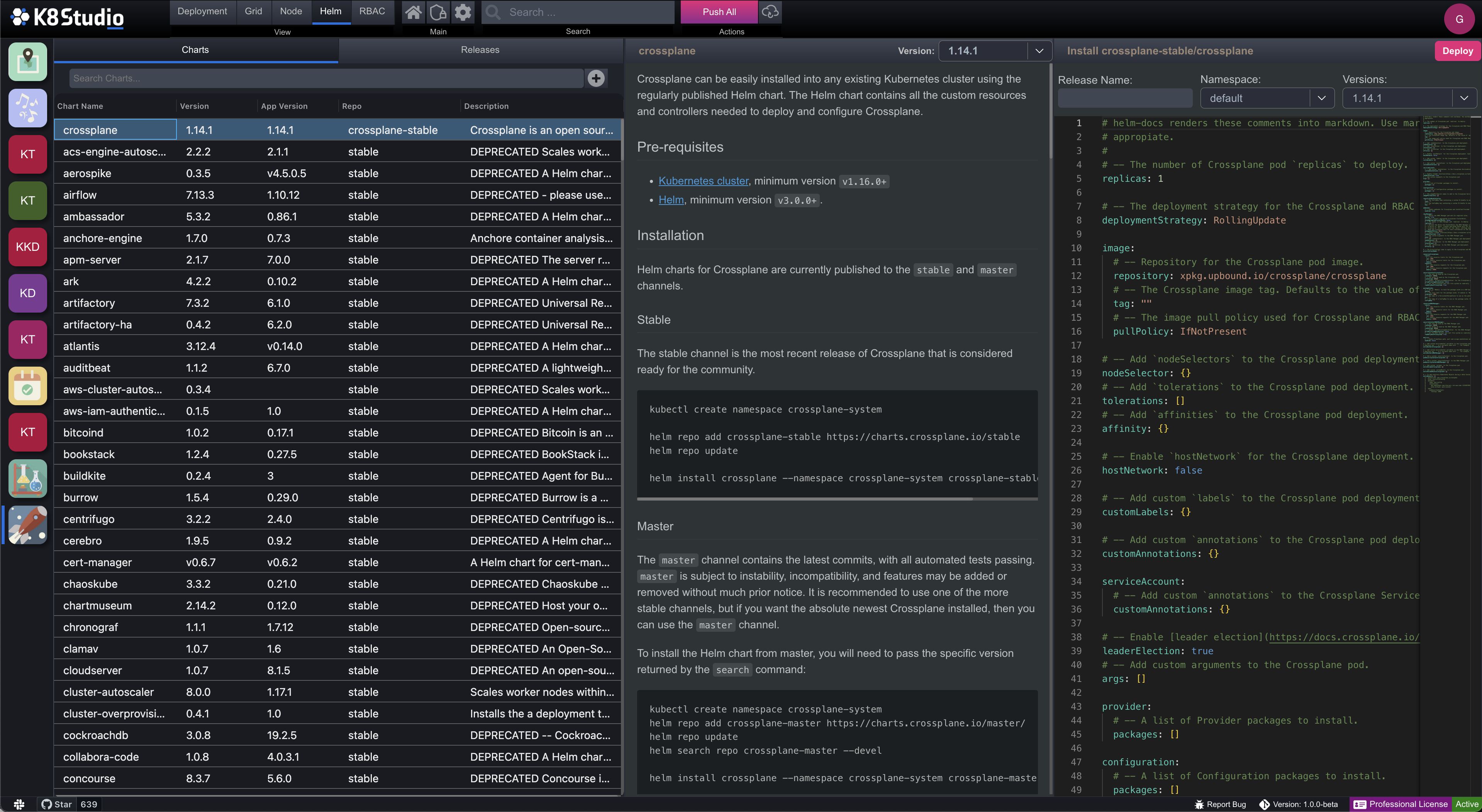Switch to the Node view tab
This screenshot has width=1482, height=812.
click(x=290, y=12)
